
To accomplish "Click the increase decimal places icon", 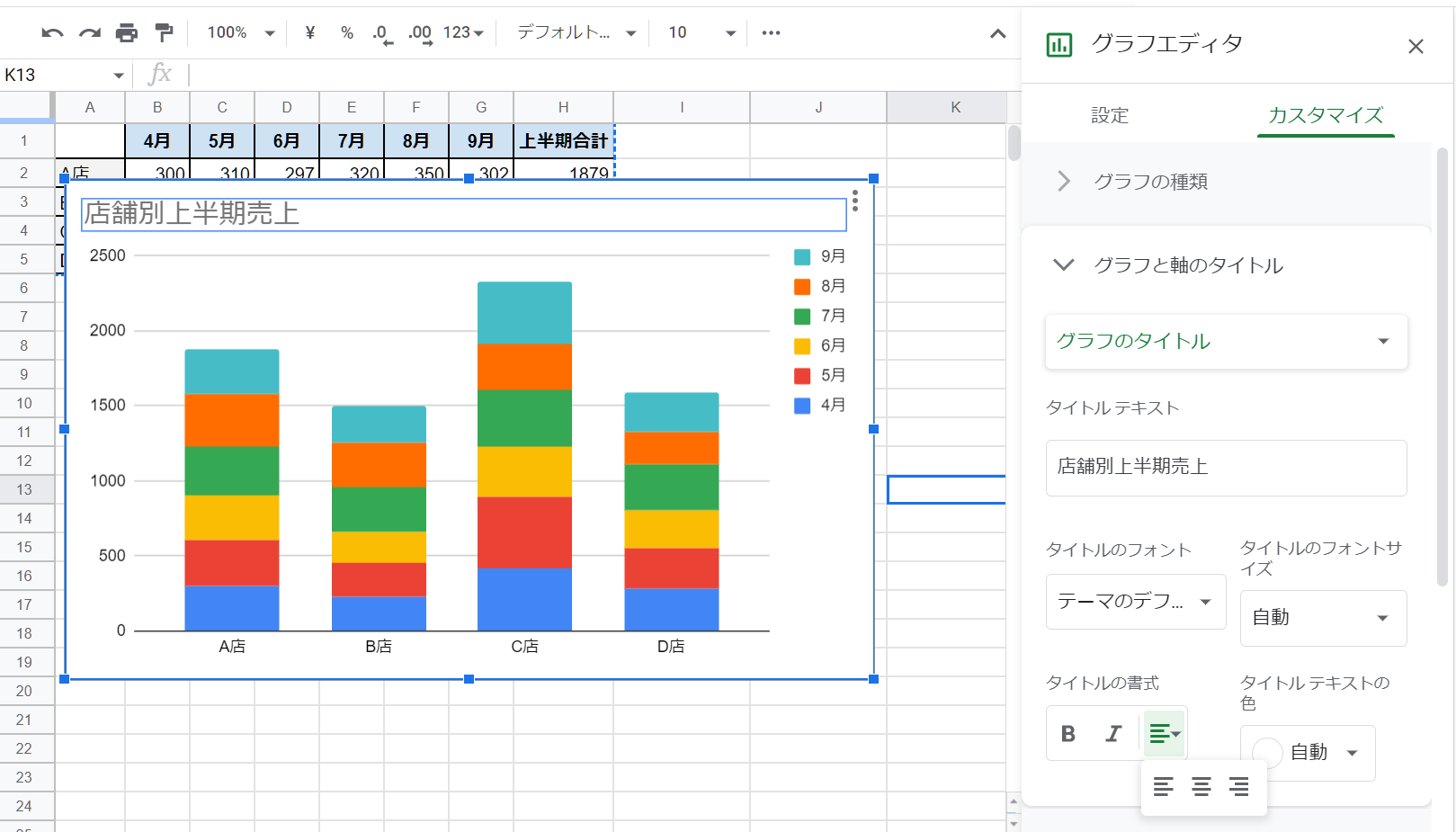I will [x=419, y=32].
